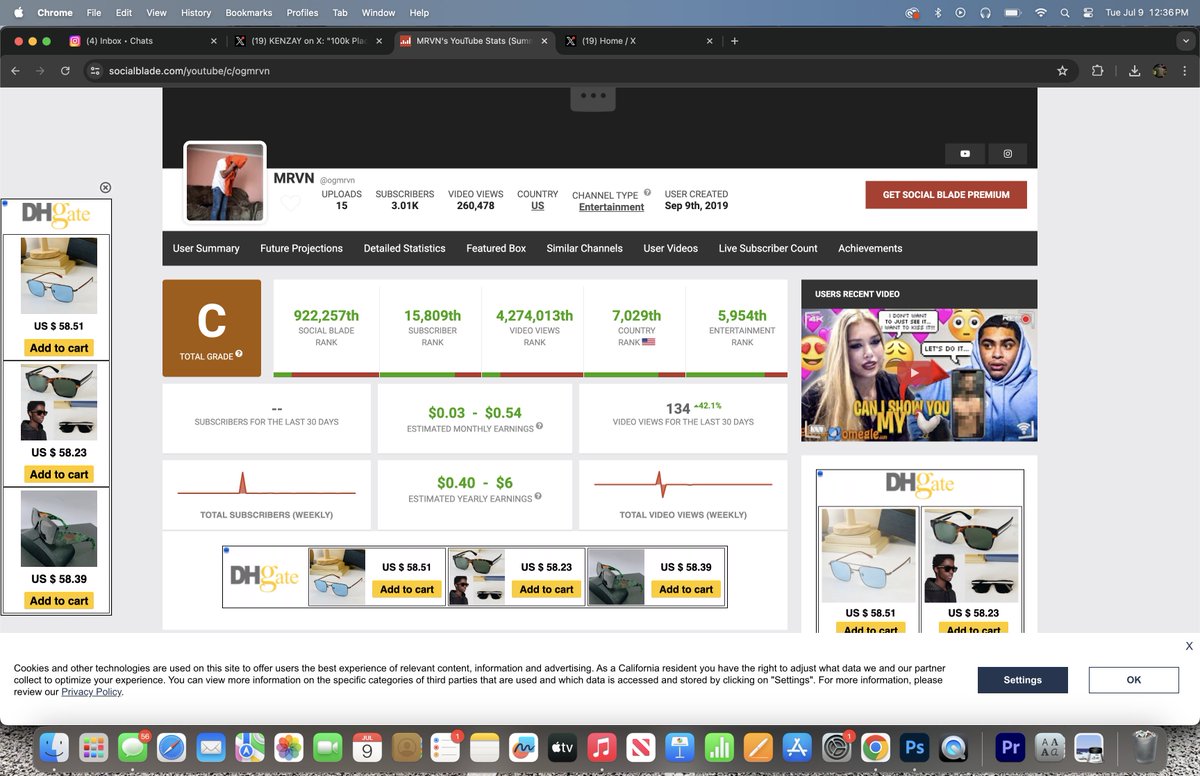Screen dimensions: 1200x776
Task: Open Spotlight search in menu bar
Action: click(1063, 12)
